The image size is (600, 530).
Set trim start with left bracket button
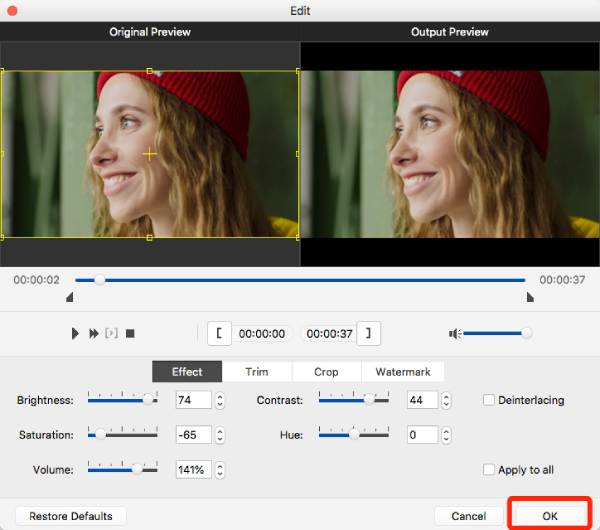(219, 333)
